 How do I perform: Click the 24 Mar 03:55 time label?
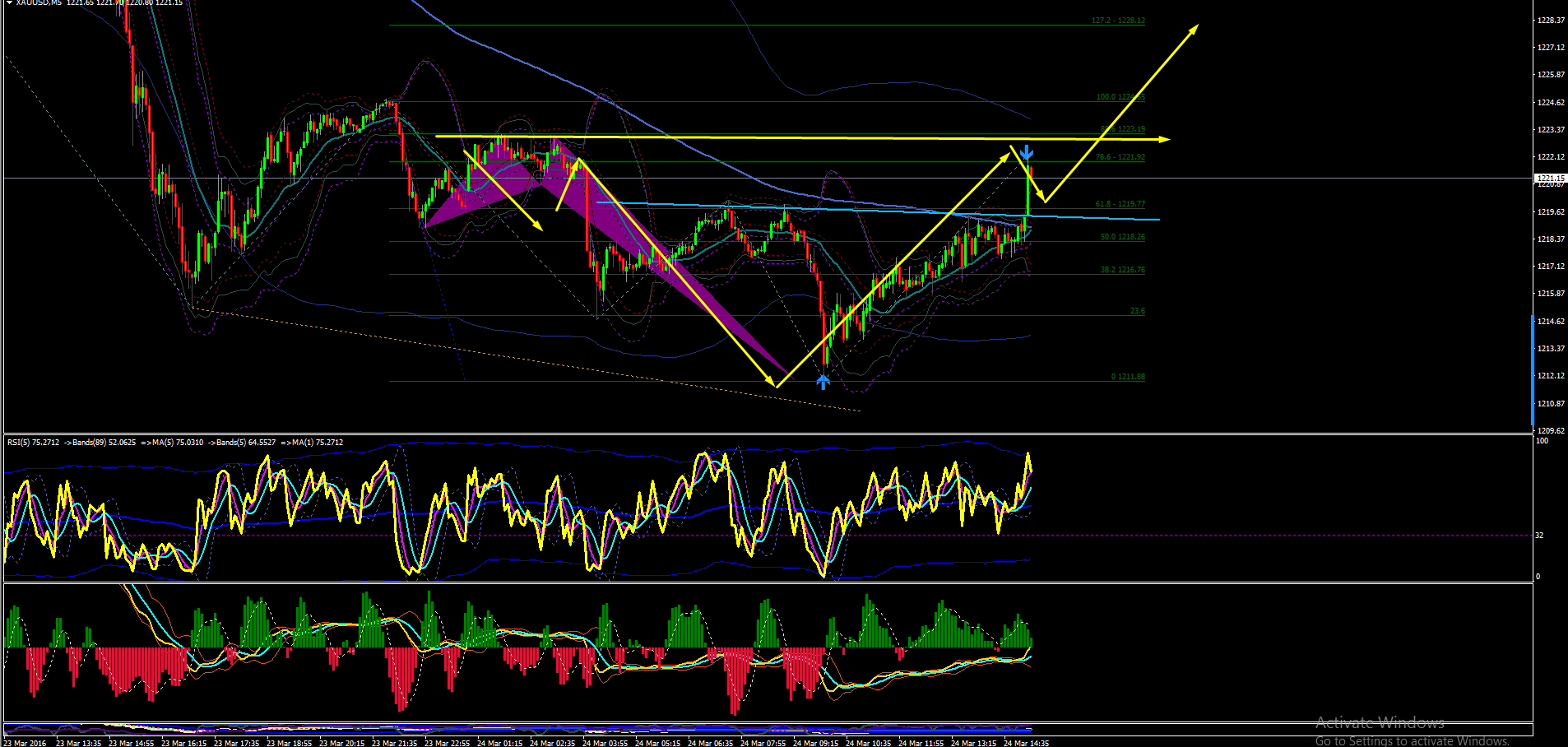(605, 743)
